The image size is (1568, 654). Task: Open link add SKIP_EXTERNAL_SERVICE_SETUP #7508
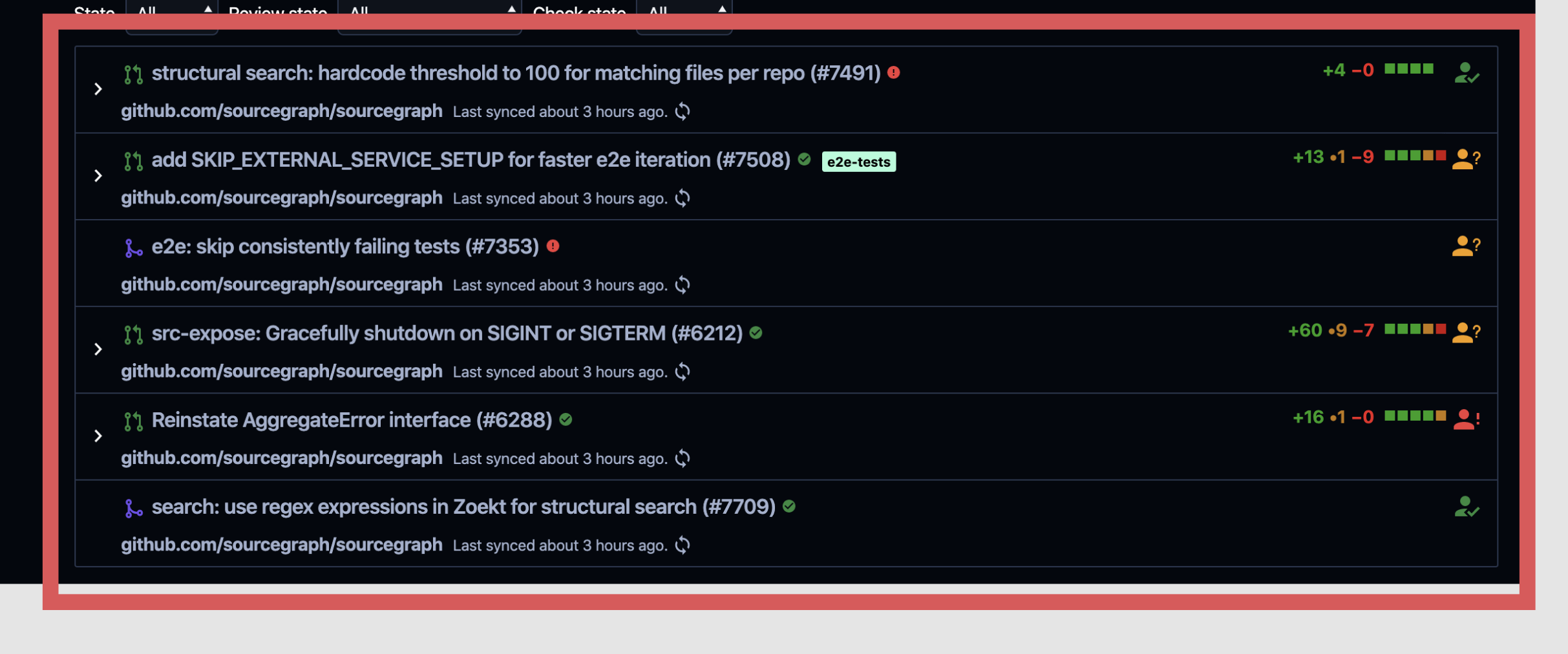471,160
